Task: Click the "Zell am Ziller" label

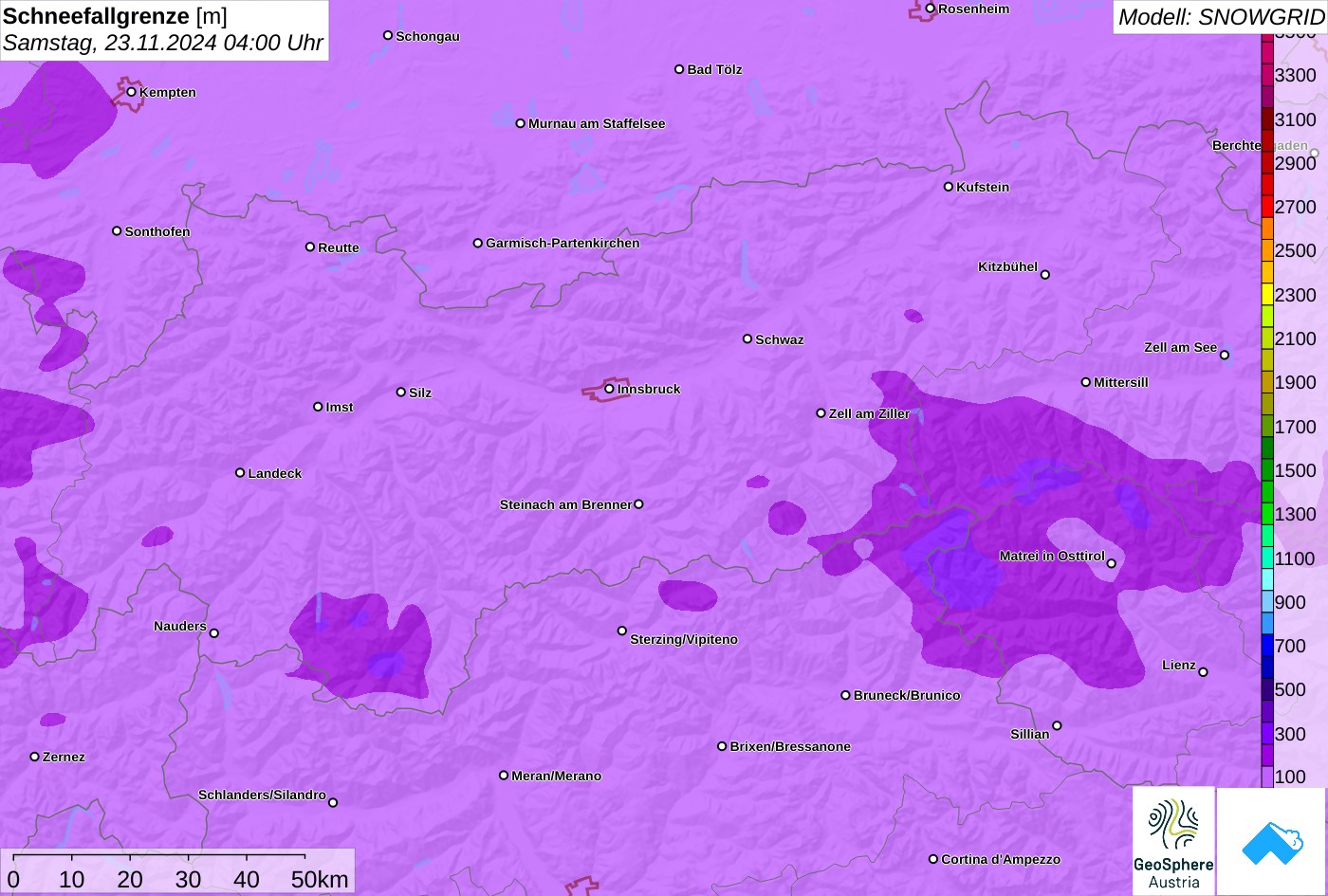Action: point(870,414)
